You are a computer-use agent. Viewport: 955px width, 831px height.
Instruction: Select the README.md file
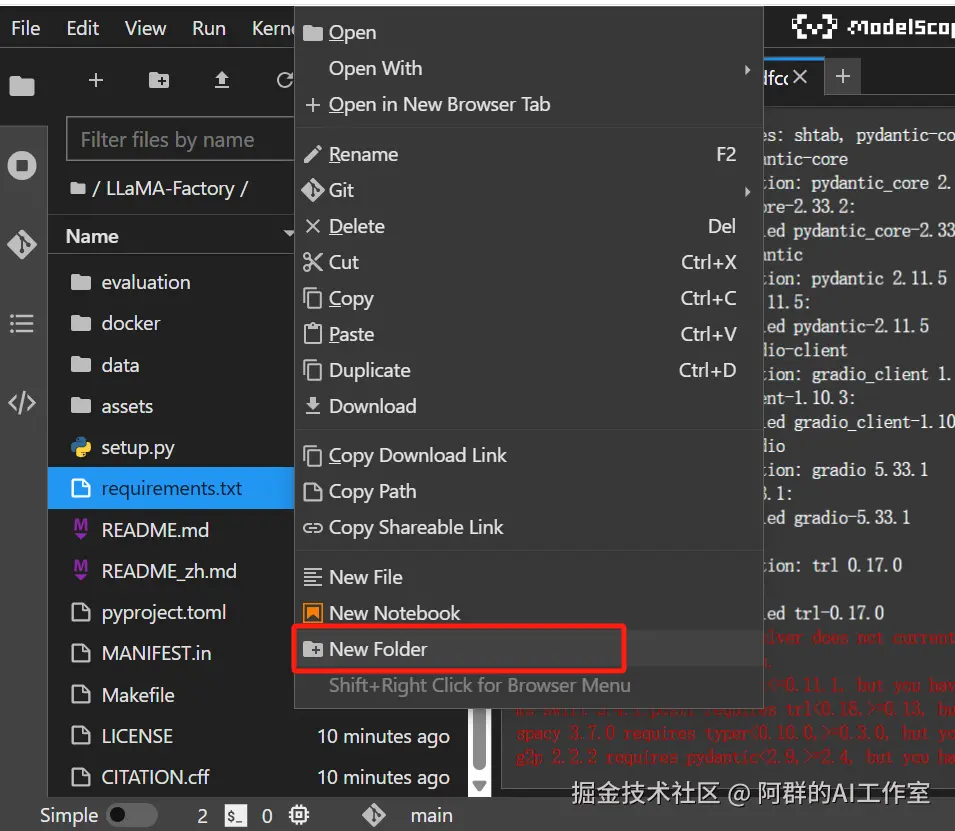click(171, 530)
